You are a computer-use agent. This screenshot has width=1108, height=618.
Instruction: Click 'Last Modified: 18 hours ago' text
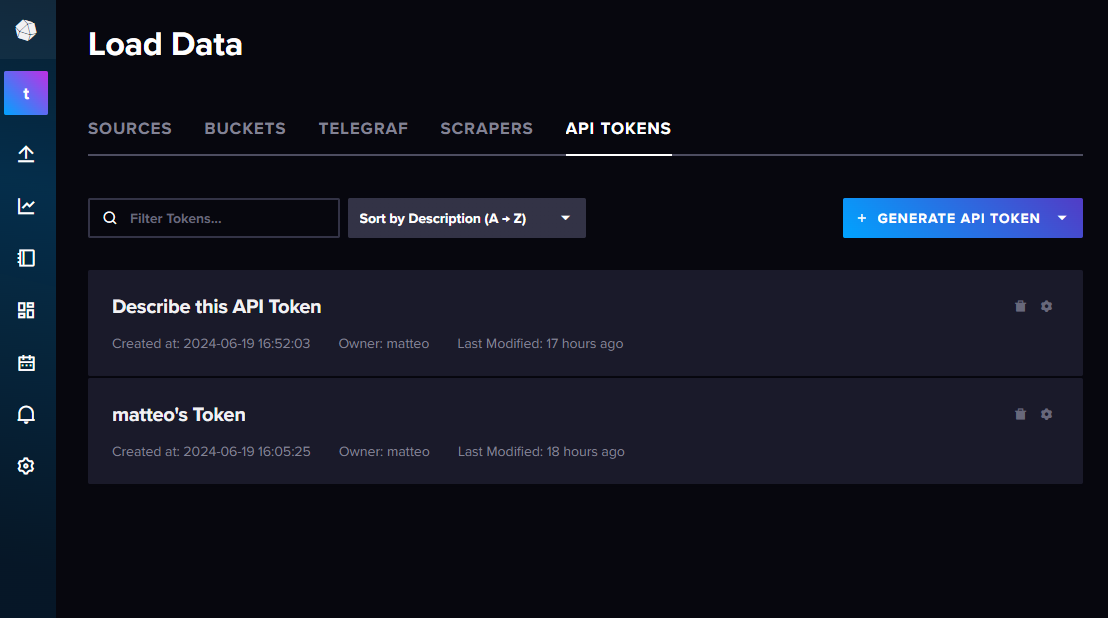click(x=541, y=452)
